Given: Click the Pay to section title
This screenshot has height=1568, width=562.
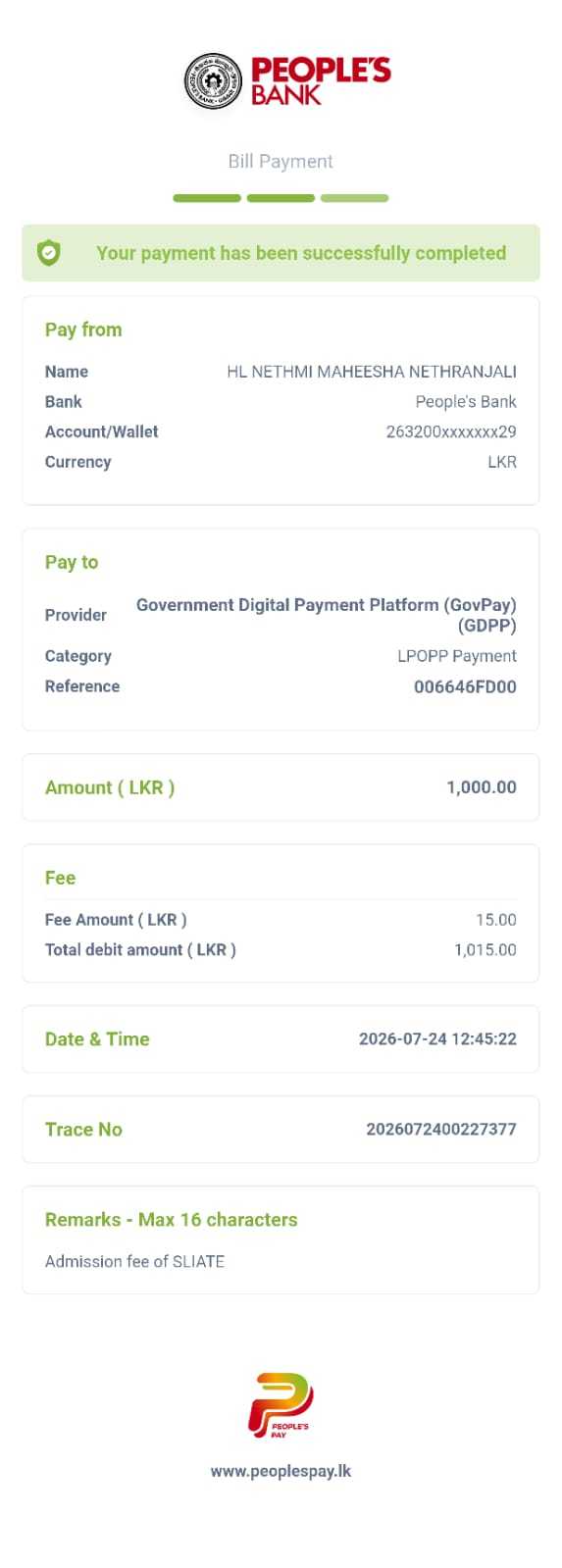Looking at the screenshot, I should point(72,562).
